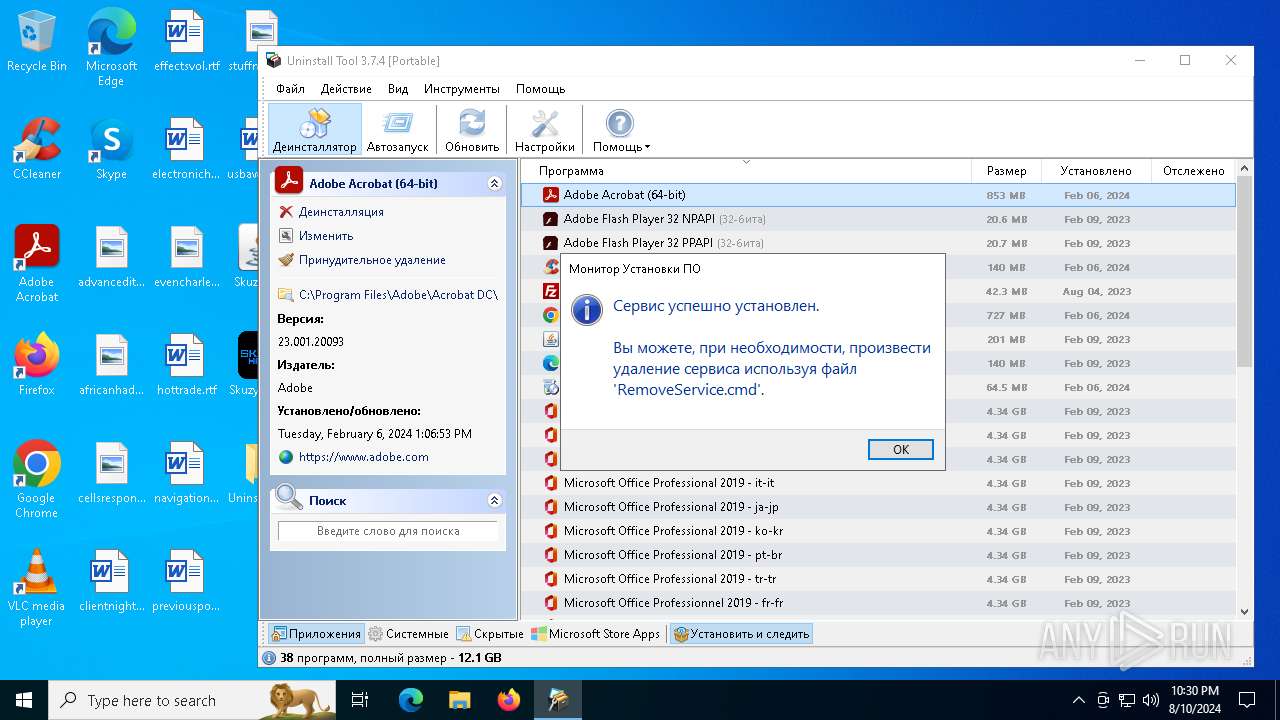Open Настройки settings from toolbar
The height and width of the screenshot is (720, 1280).
[545, 129]
